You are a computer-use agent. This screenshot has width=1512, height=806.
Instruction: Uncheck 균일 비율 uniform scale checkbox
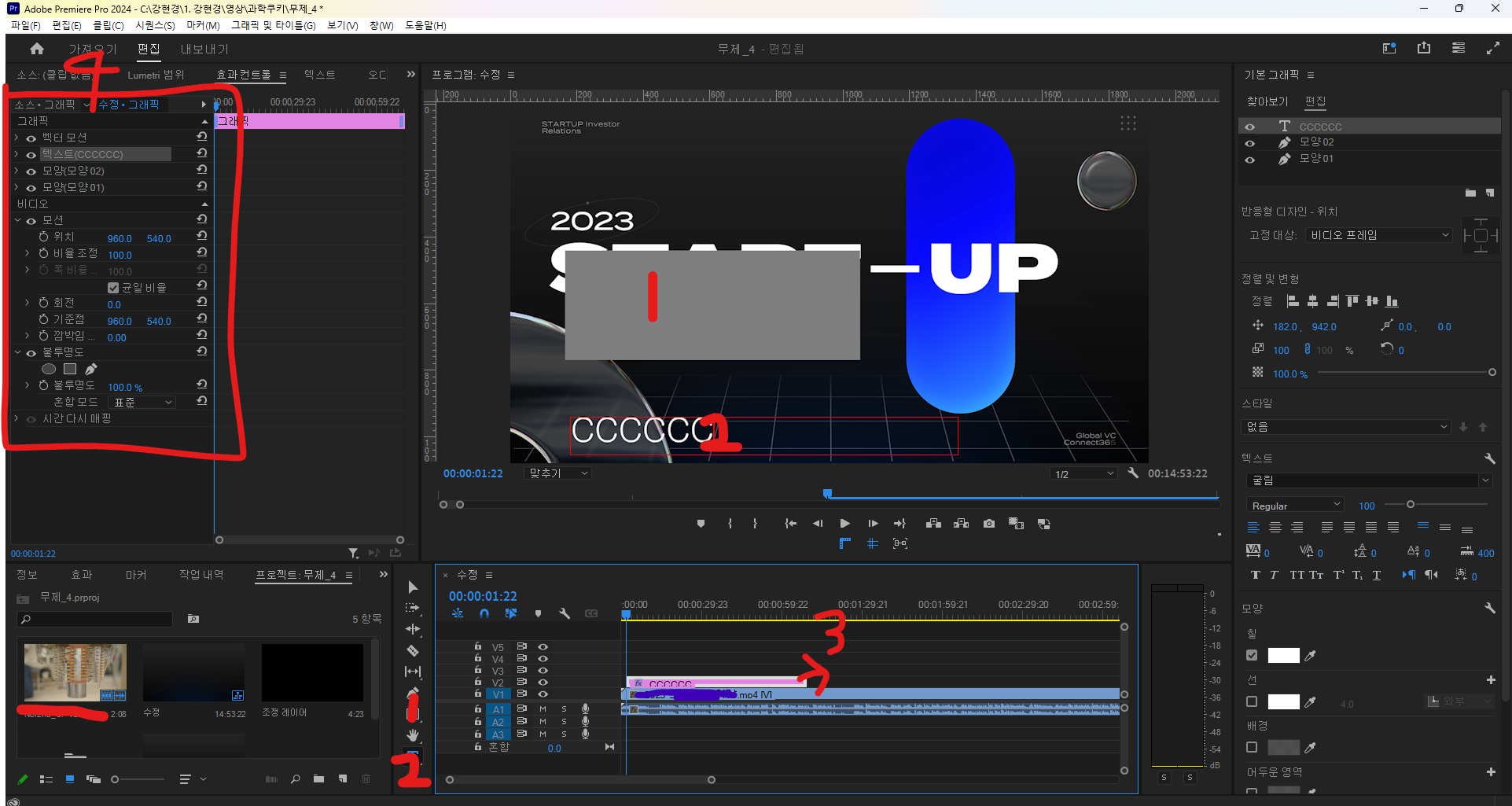113,288
